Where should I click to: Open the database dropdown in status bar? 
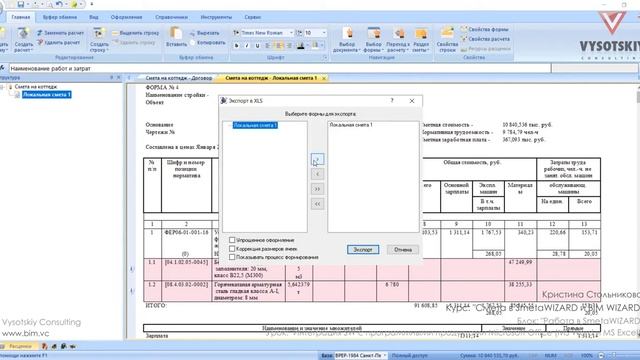[384, 356]
